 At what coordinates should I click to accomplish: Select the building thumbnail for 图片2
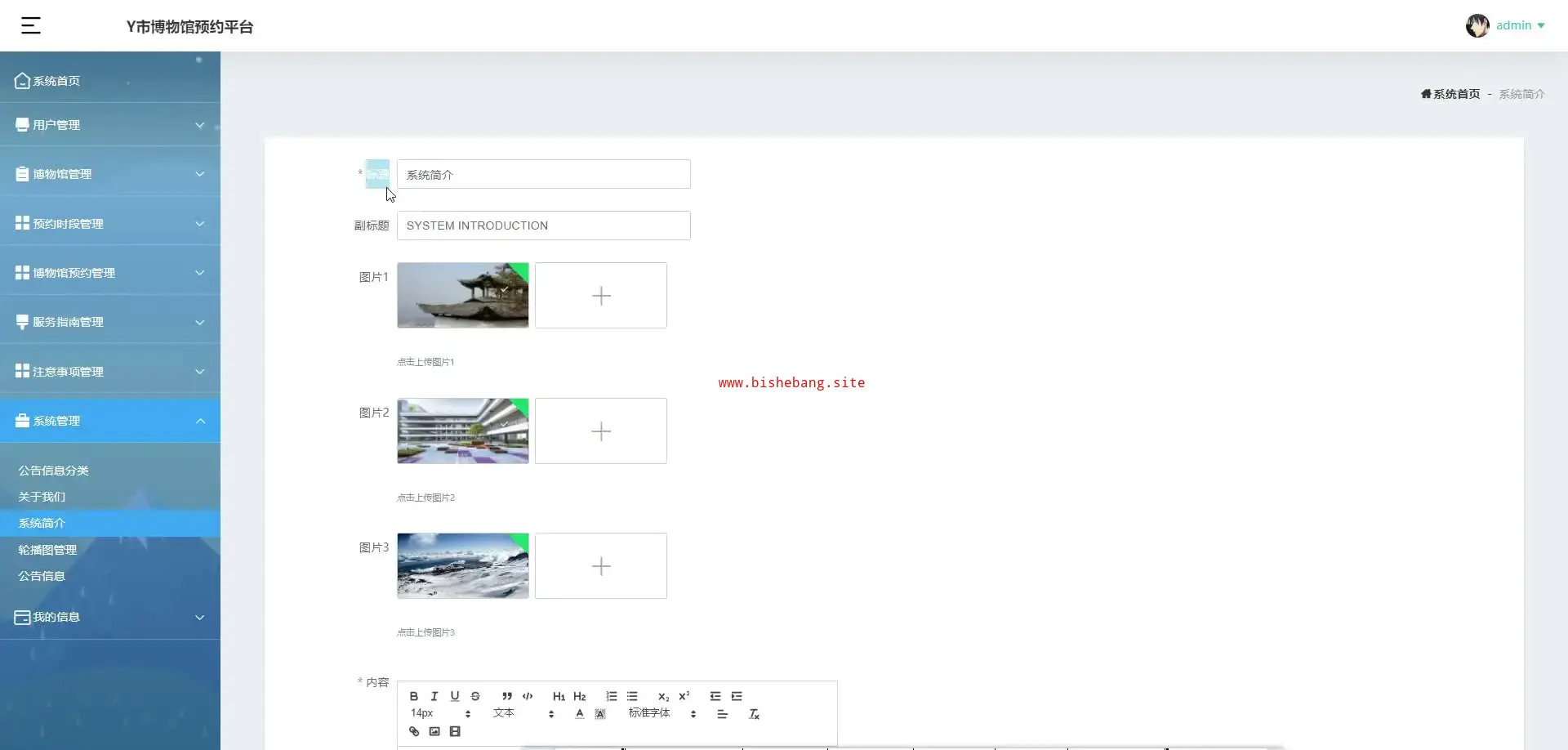click(463, 431)
